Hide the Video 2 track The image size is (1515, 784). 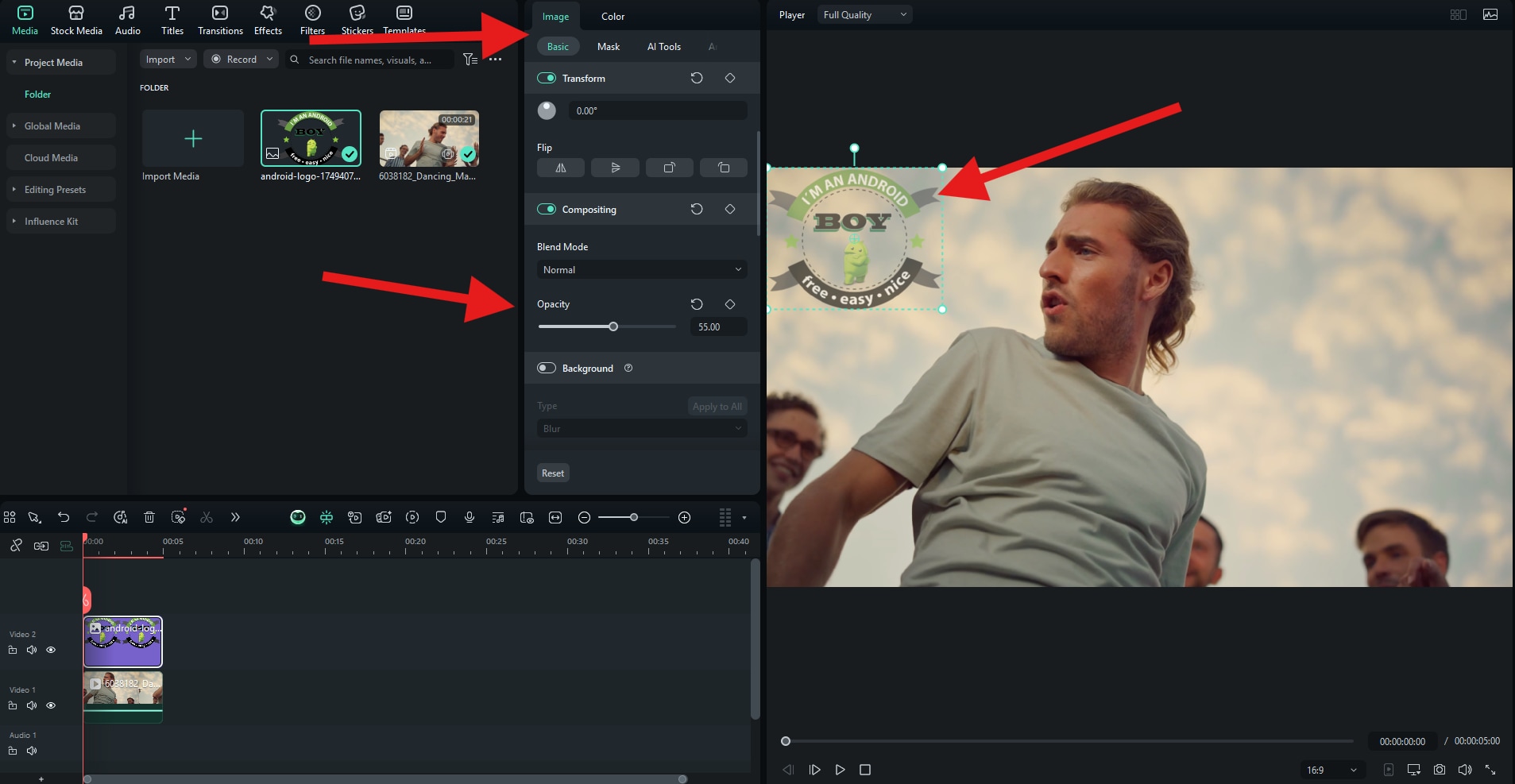51,650
